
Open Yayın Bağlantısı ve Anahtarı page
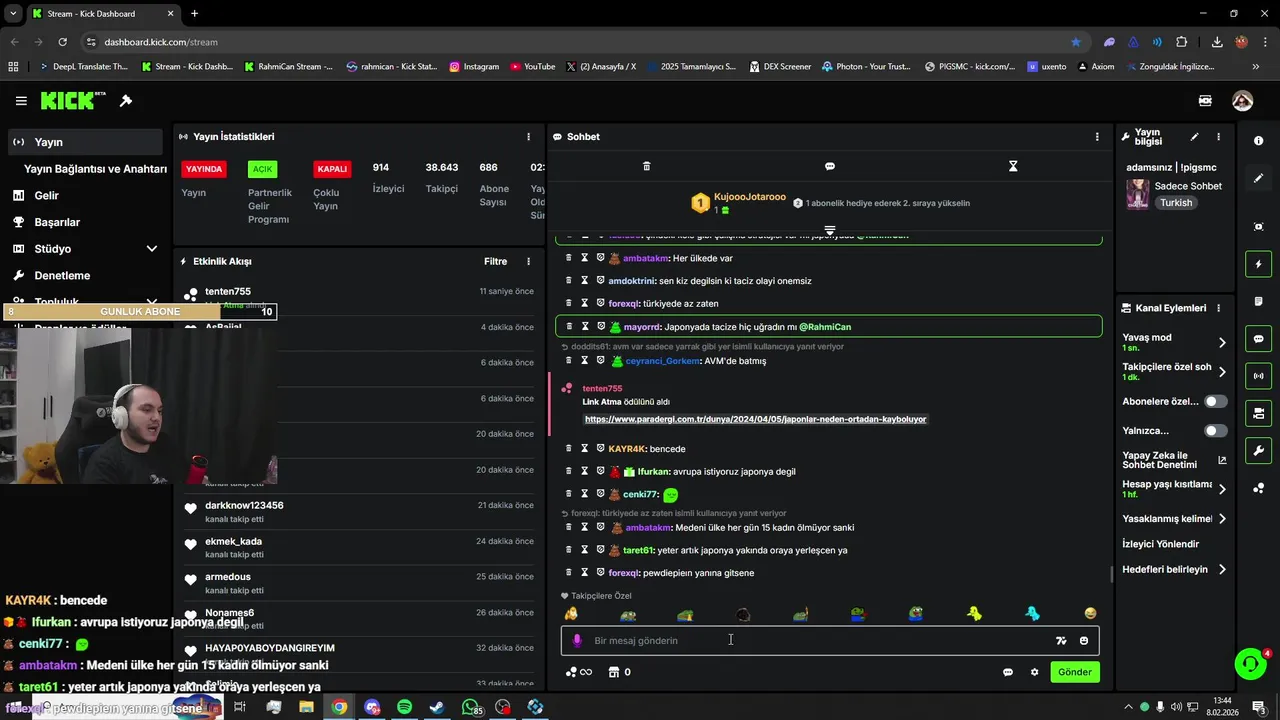point(95,169)
